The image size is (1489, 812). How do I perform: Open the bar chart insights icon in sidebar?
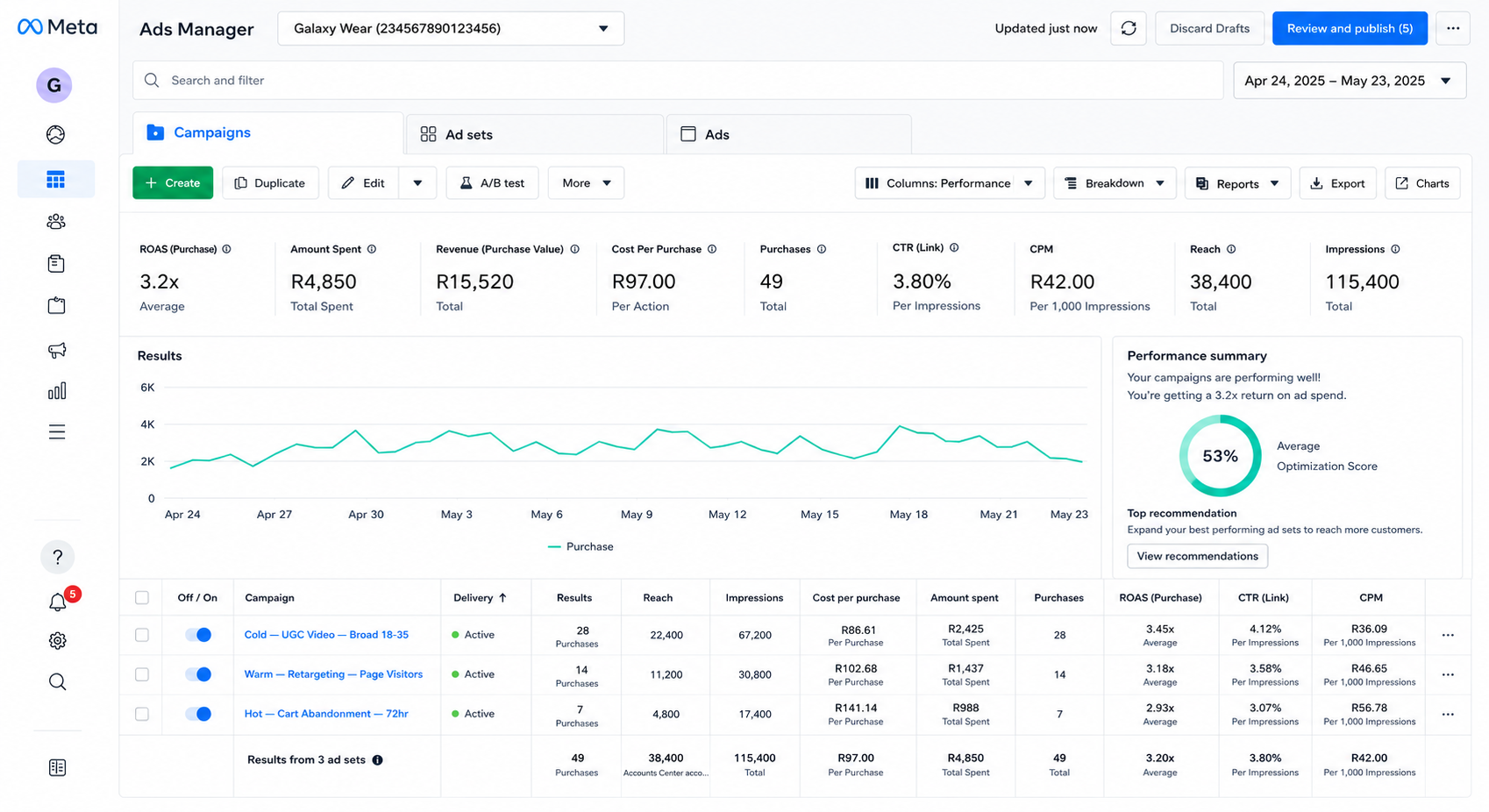pos(56,391)
